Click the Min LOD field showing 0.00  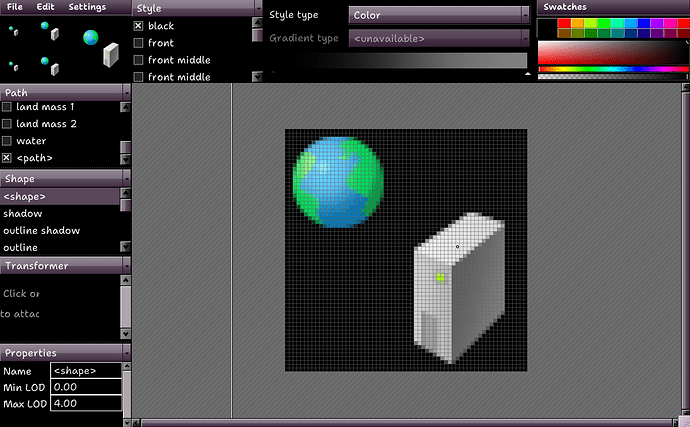[86, 387]
